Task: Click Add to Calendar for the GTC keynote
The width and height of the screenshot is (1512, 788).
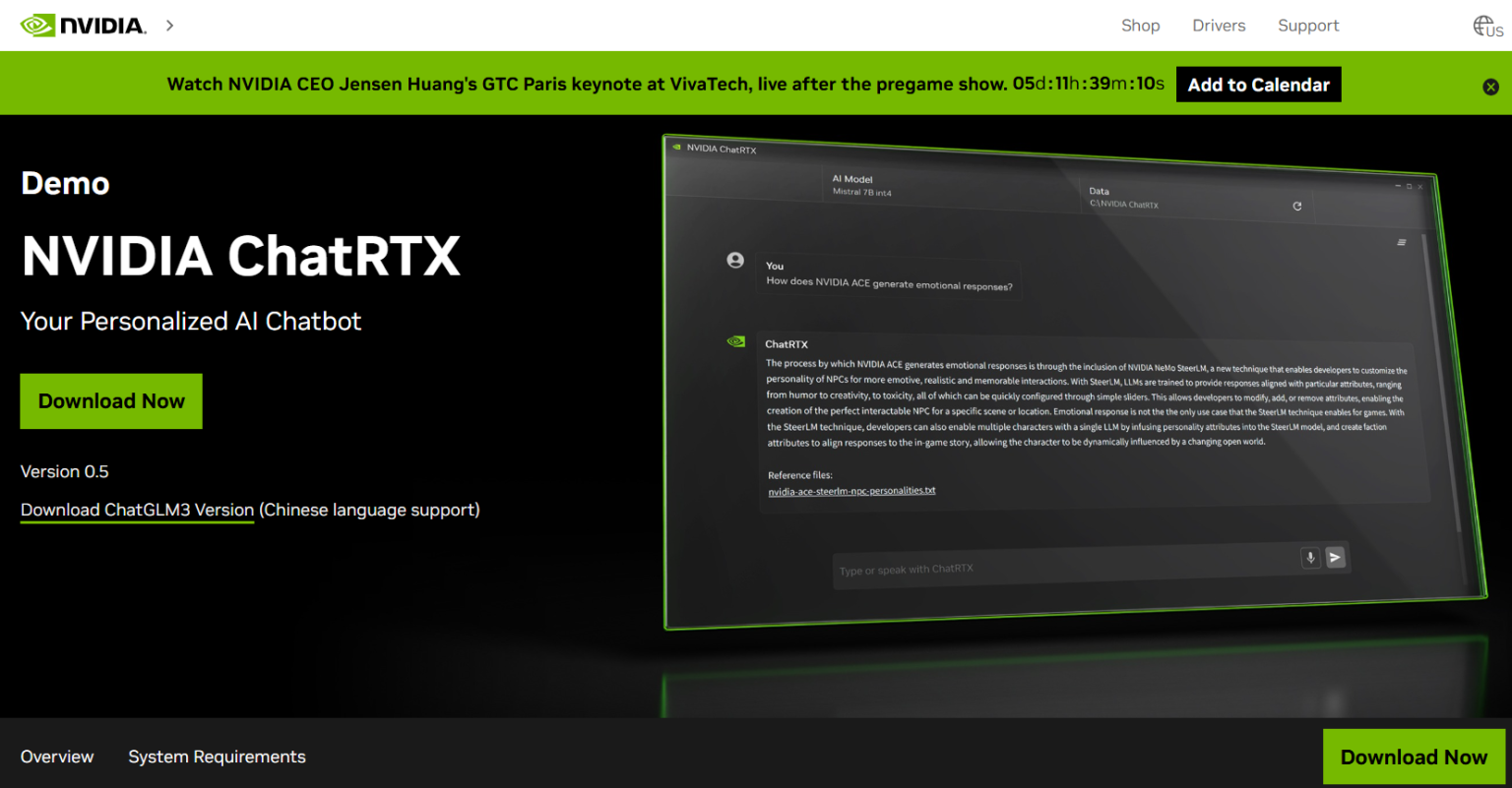Action: (1258, 84)
